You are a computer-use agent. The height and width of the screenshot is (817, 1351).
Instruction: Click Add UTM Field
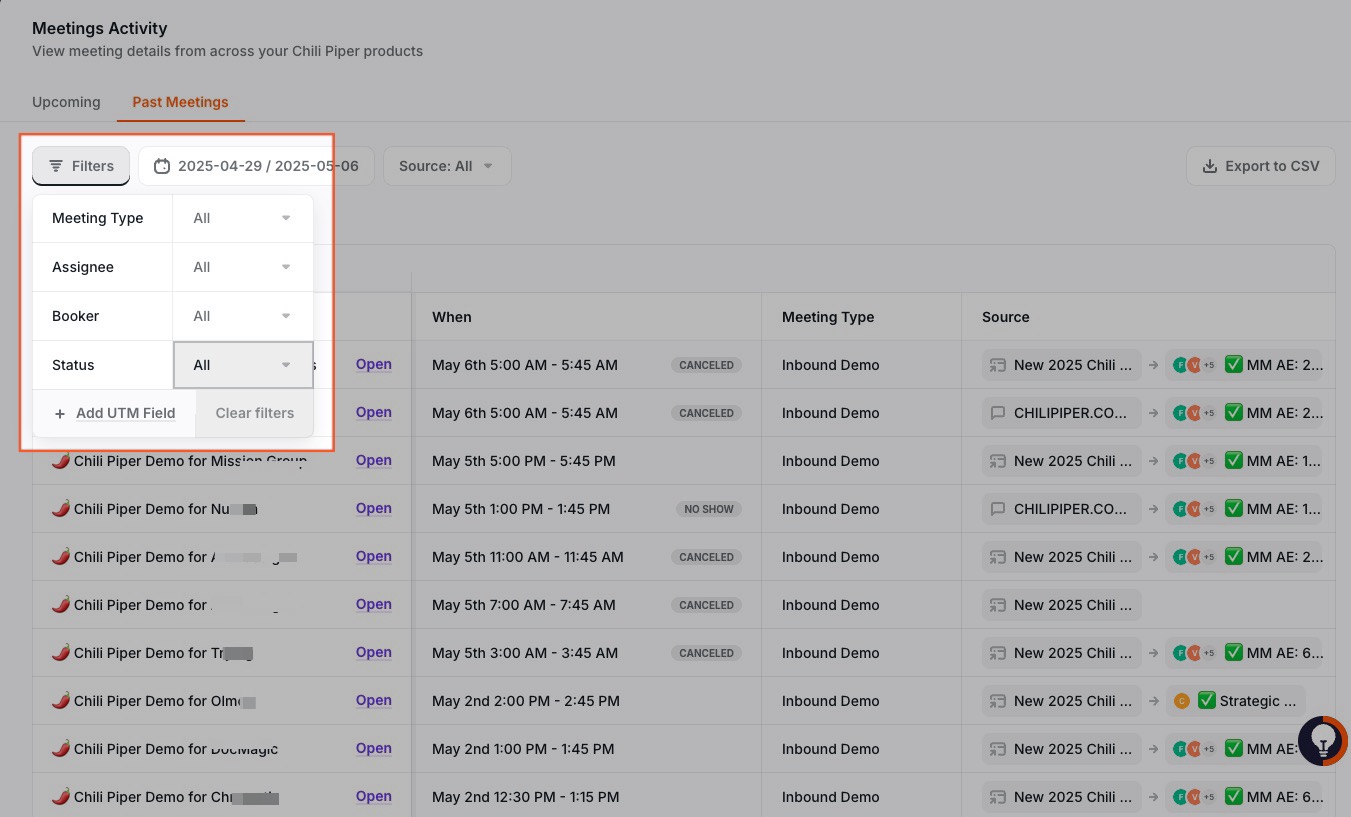click(114, 413)
